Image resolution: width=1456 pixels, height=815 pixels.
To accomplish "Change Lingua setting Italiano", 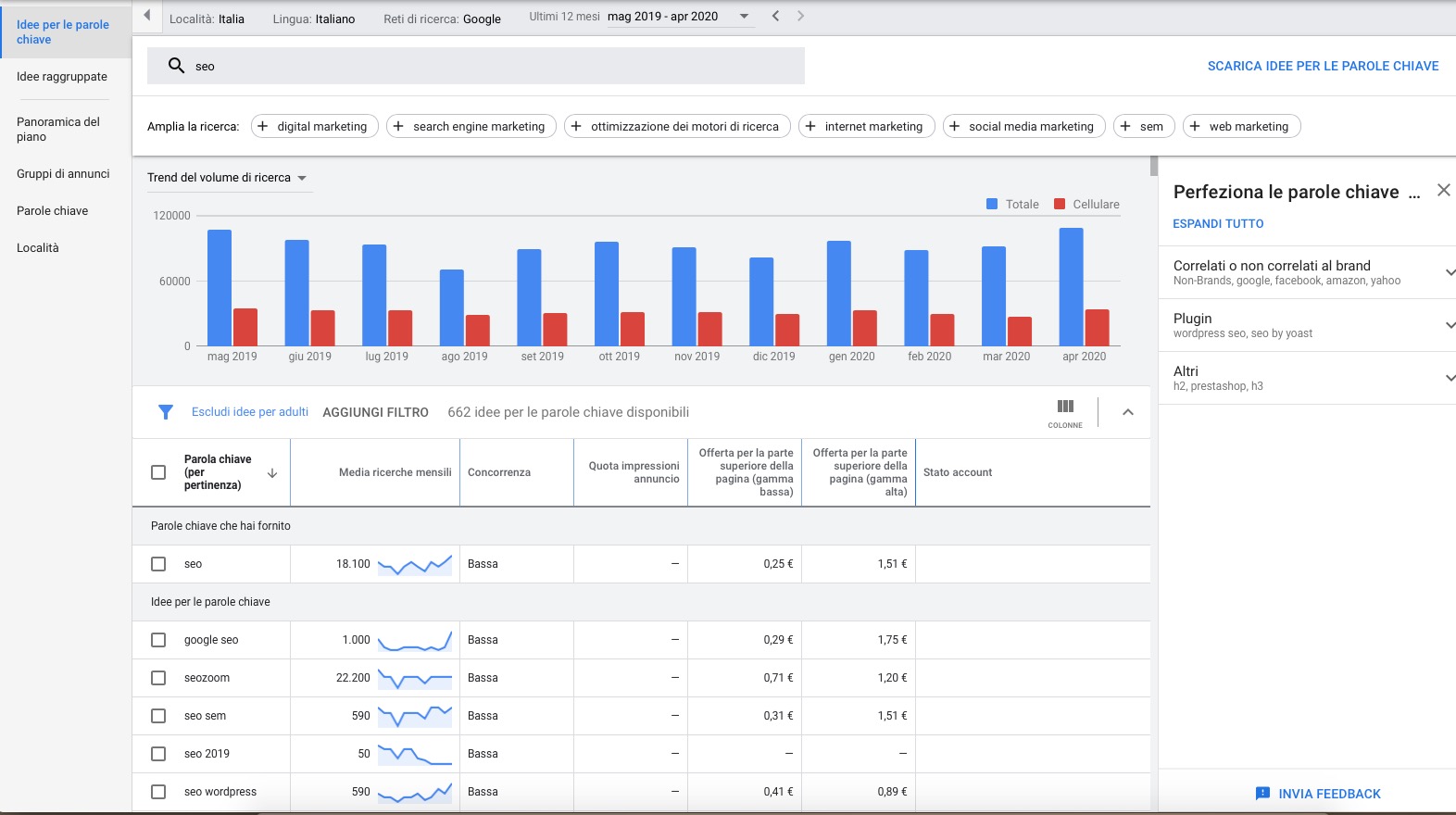I will coord(314,19).
